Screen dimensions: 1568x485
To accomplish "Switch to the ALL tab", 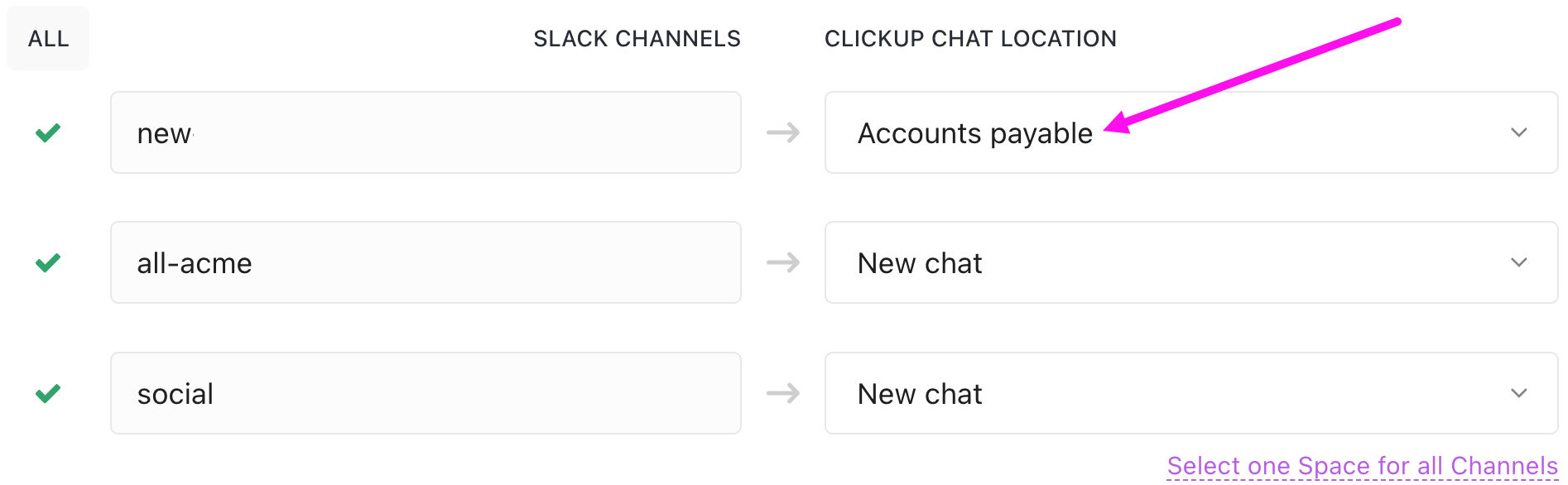I will click(47, 37).
